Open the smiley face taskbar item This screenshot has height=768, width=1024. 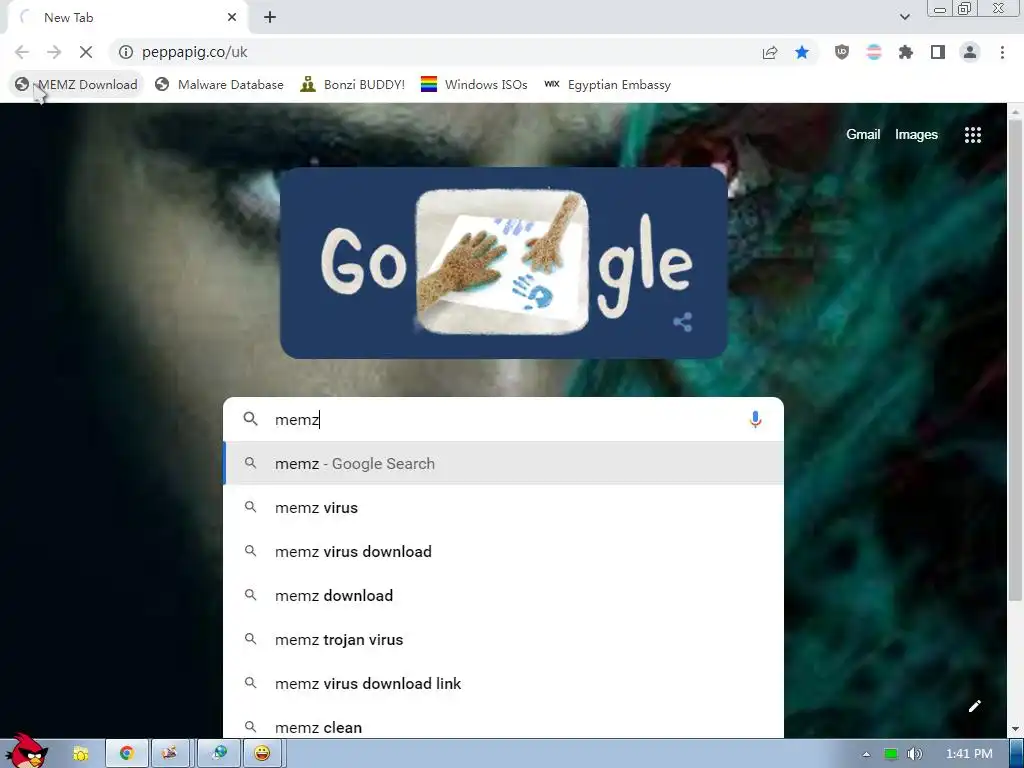(x=263, y=754)
